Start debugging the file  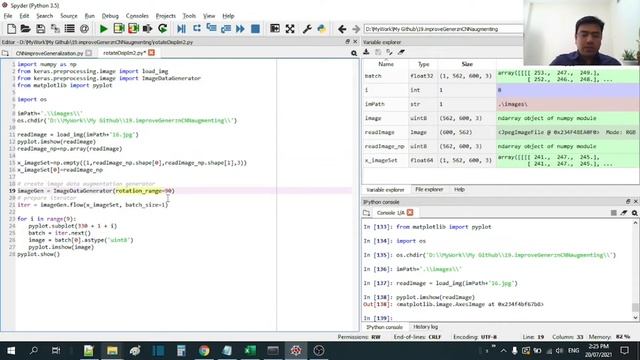pyautogui.click(x=182, y=29)
